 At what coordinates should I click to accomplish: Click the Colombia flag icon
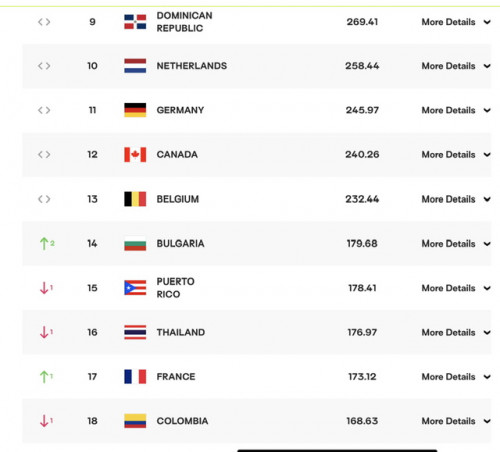point(135,421)
